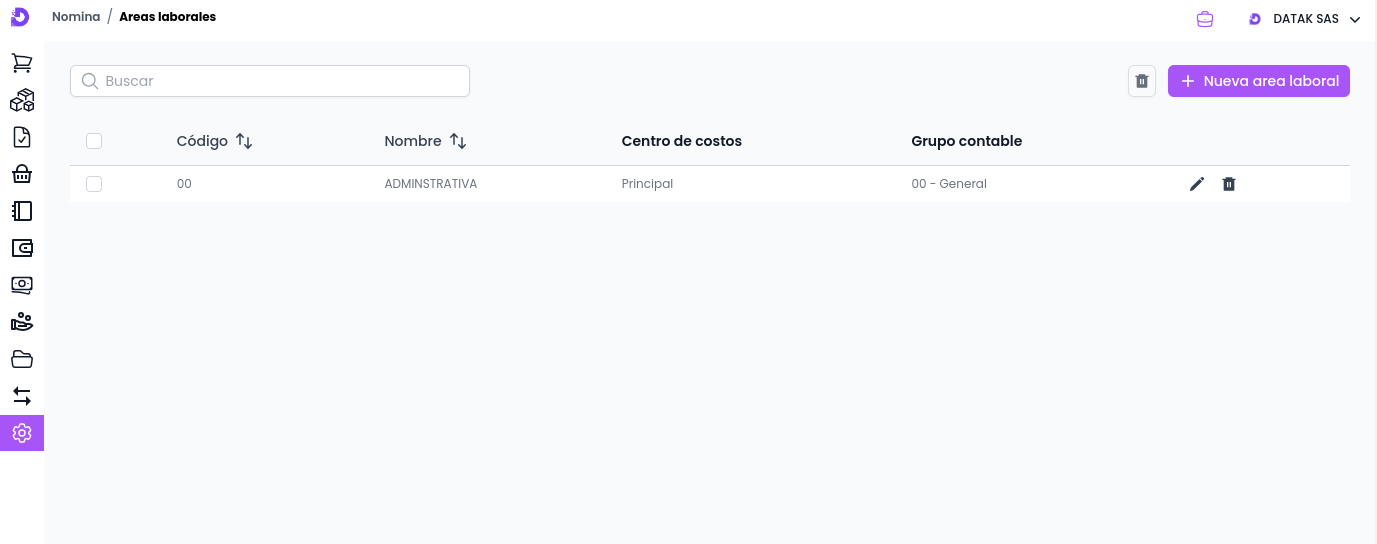
Task: Open the wallet sidebar module
Action: click(x=21, y=248)
